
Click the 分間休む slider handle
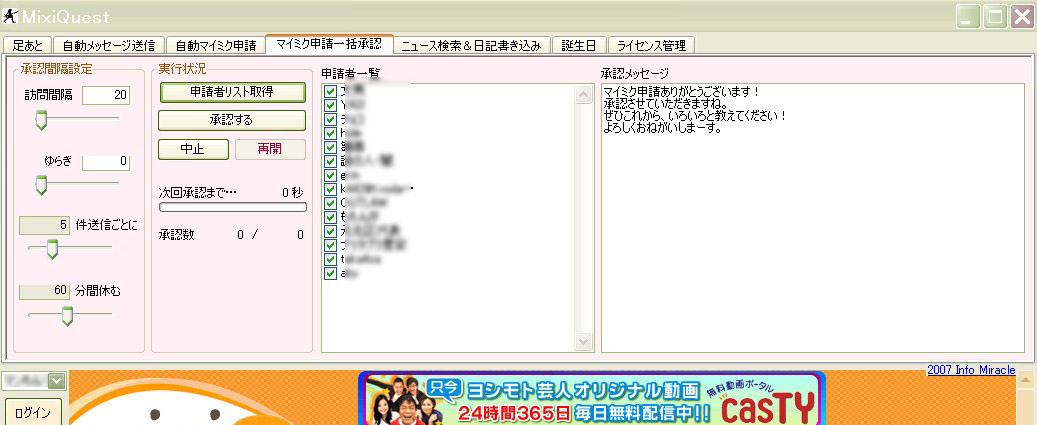pyautogui.click(x=67, y=316)
